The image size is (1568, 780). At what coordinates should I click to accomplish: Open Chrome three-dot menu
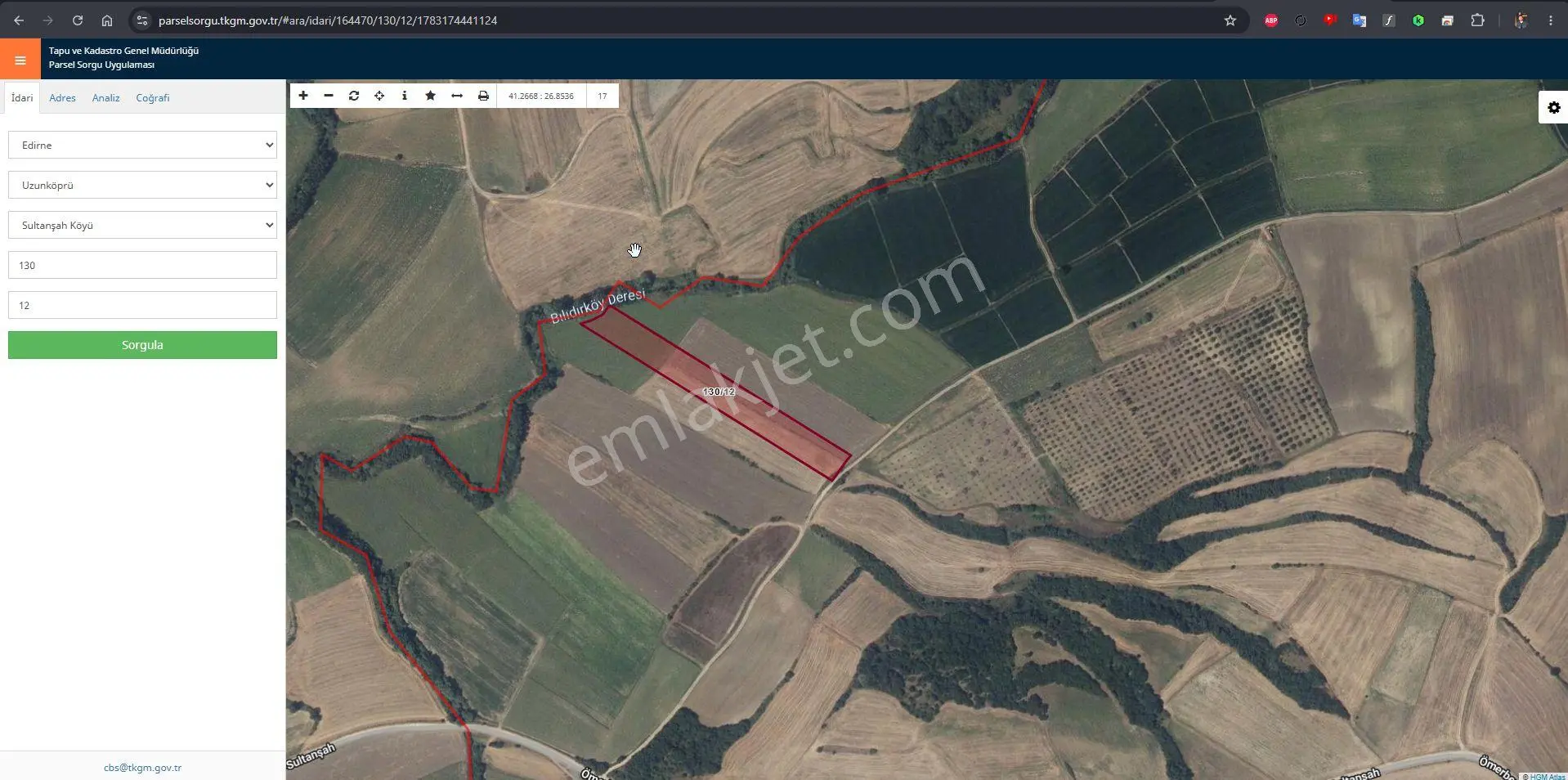coord(1551,20)
